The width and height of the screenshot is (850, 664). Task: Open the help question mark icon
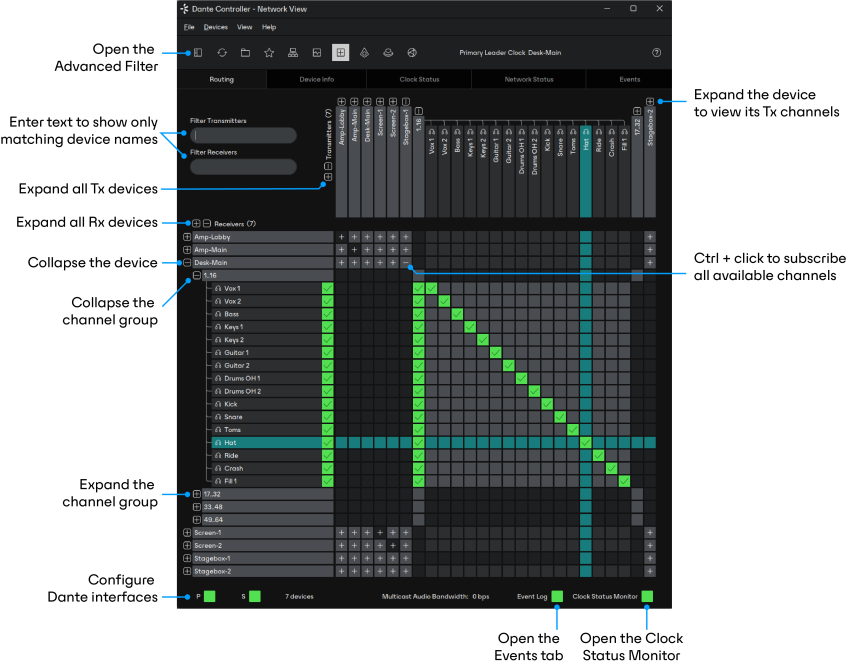tap(656, 53)
